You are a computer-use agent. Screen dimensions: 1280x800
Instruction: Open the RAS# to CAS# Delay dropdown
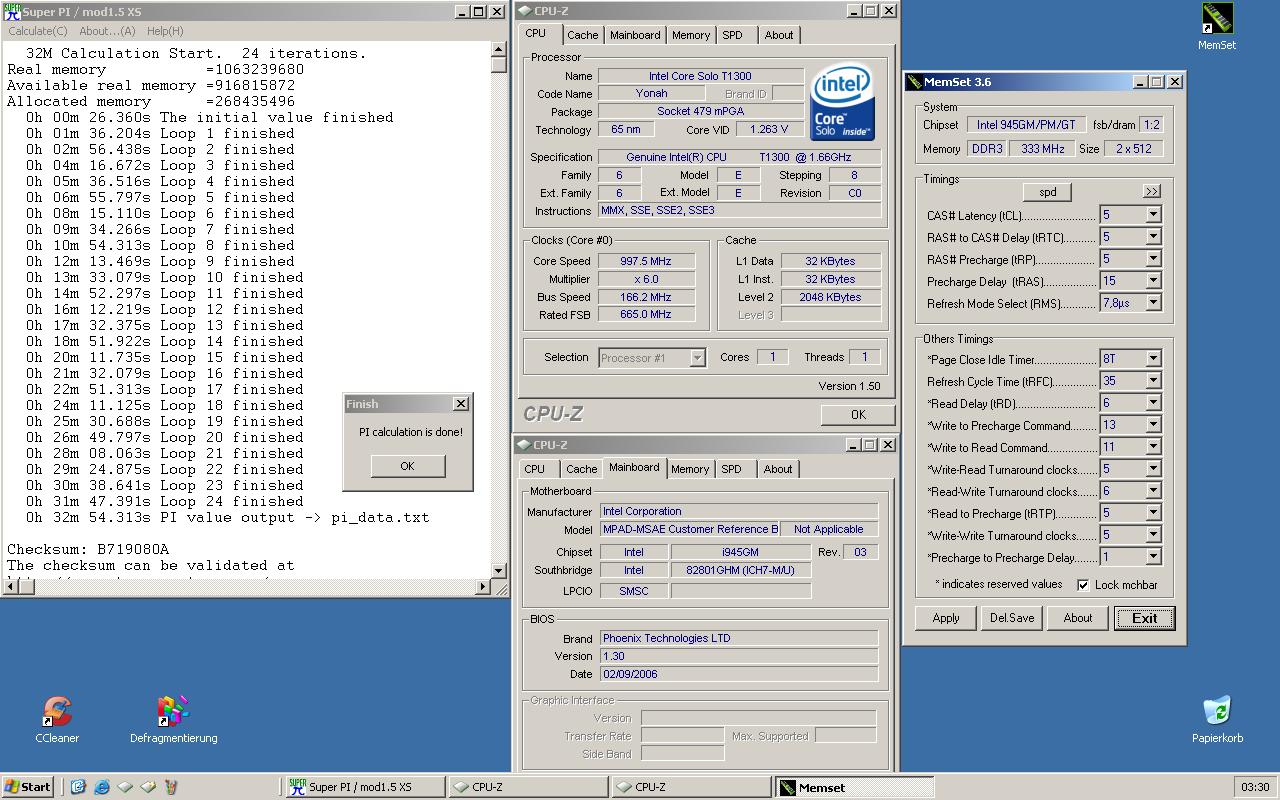pos(1153,237)
